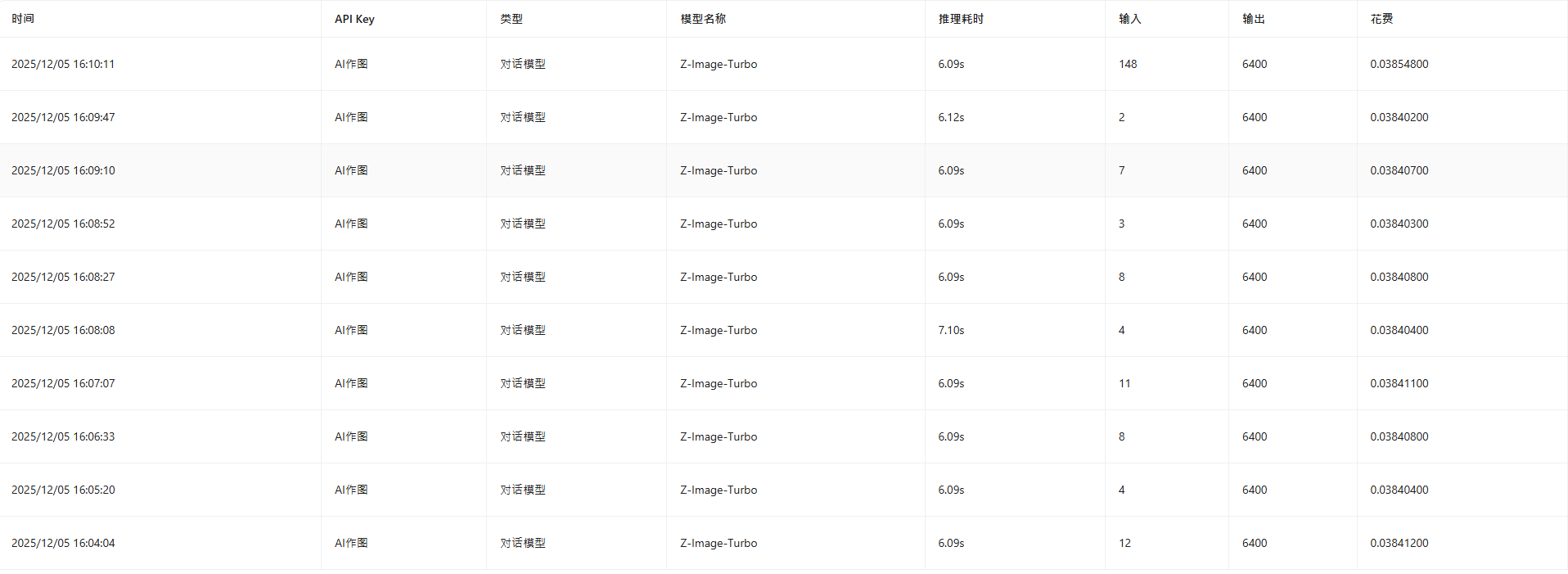Click the 推理耗时 column header
The image size is (1568, 574).
tap(961, 19)
